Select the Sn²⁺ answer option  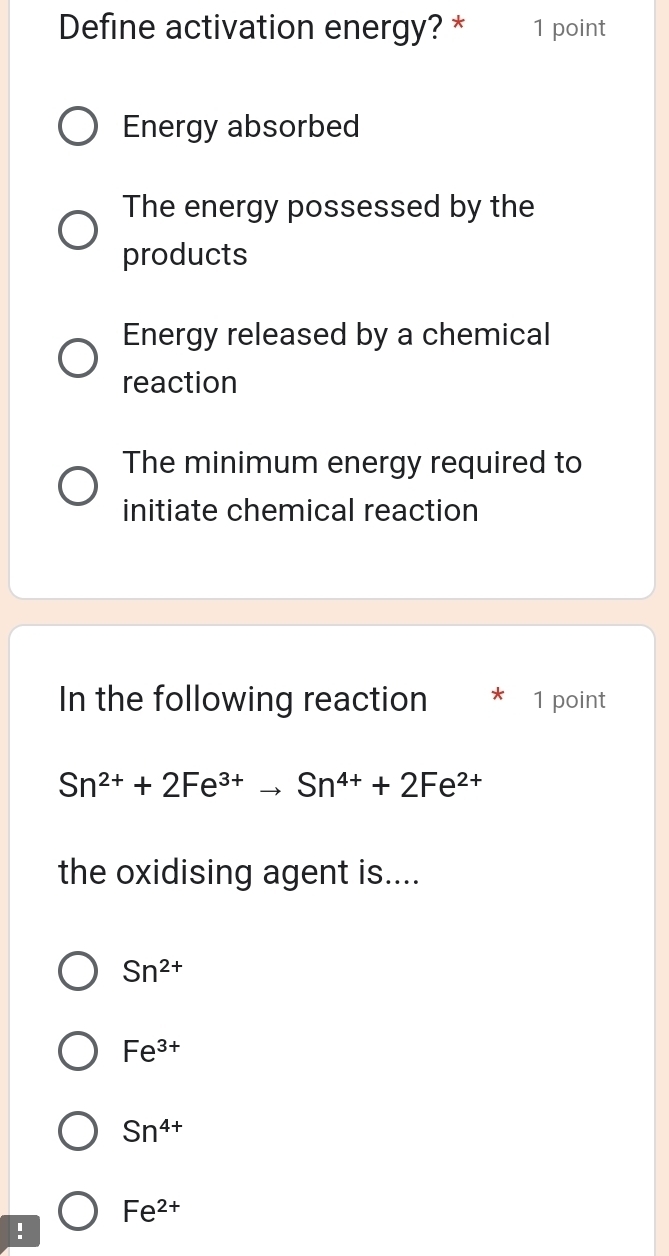pos(78,970)
